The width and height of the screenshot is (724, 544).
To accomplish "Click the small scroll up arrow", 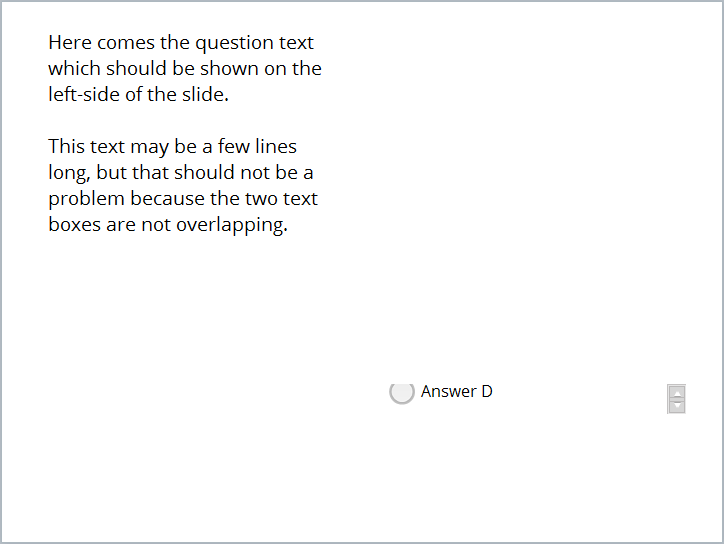I will point(677,393).
